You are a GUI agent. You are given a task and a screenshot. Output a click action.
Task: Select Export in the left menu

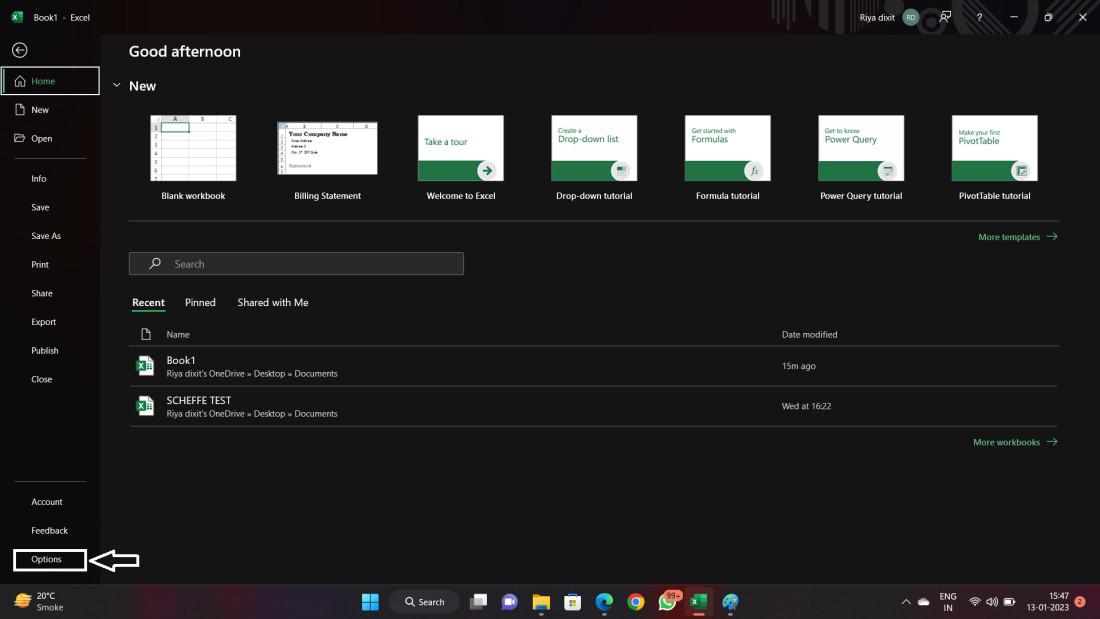click(44, 322)
